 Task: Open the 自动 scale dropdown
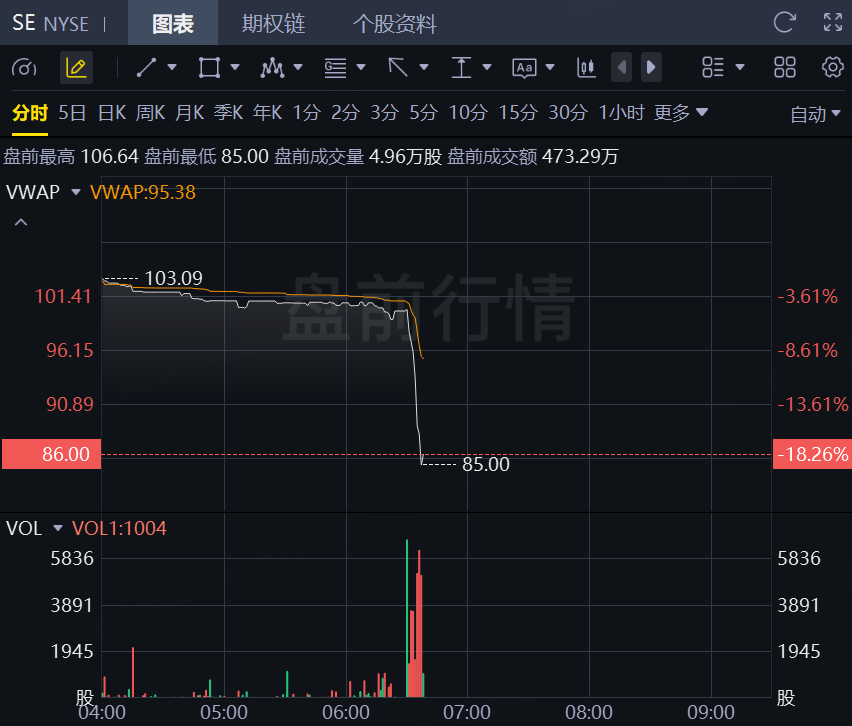tap(815, 114)
